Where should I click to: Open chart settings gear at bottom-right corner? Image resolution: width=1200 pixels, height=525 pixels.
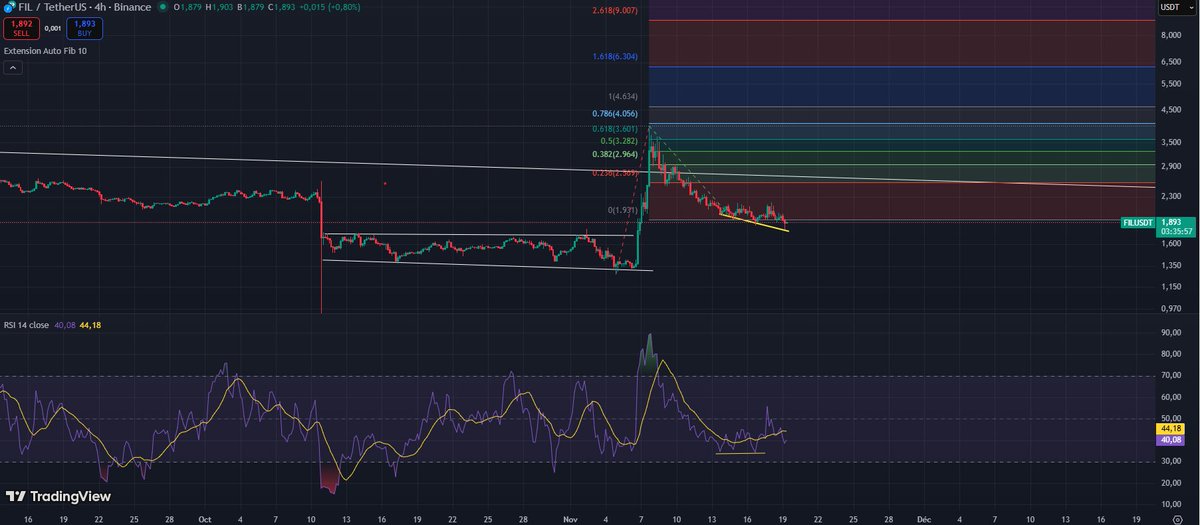pyautogui.click(x=1178, y=521)
